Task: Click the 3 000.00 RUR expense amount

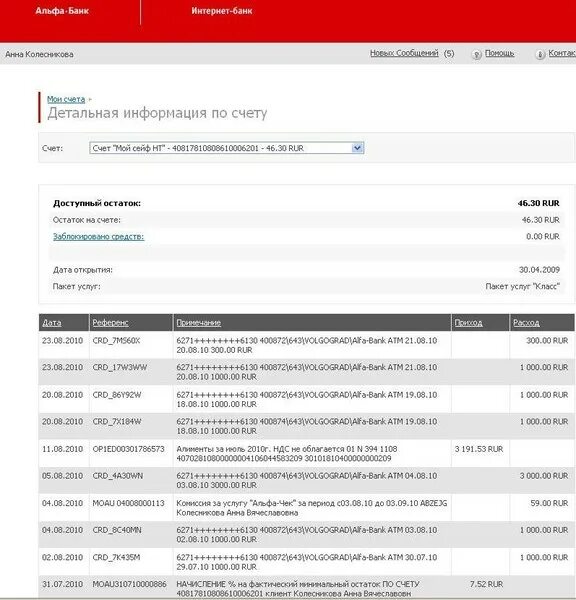Action: coord(544,476)
